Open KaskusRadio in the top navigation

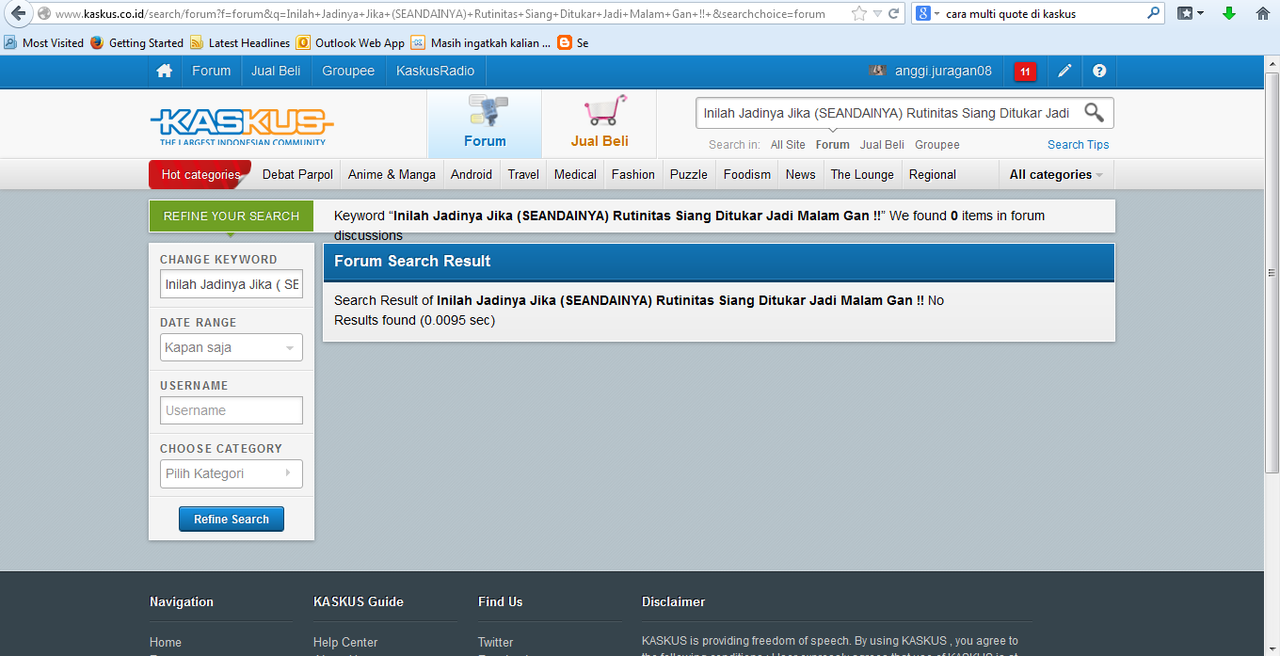[x=436, y=71]
